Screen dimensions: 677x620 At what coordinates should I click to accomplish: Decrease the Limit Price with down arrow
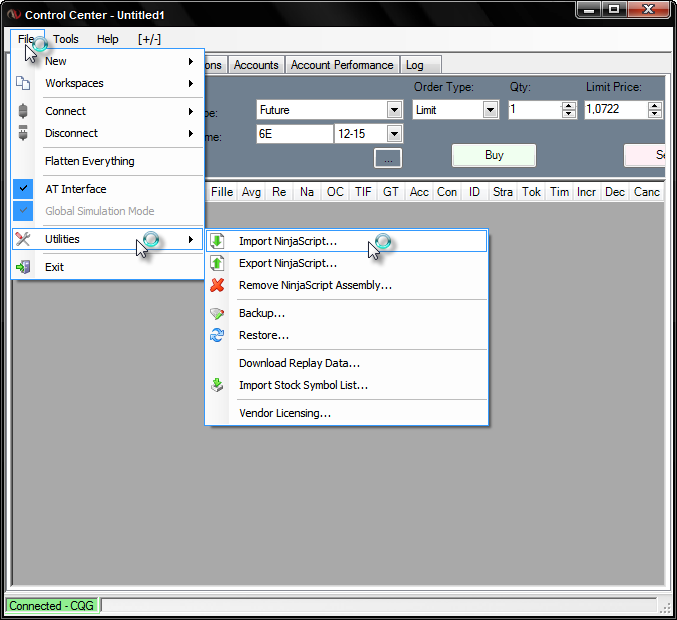click(x=655, y=114)
